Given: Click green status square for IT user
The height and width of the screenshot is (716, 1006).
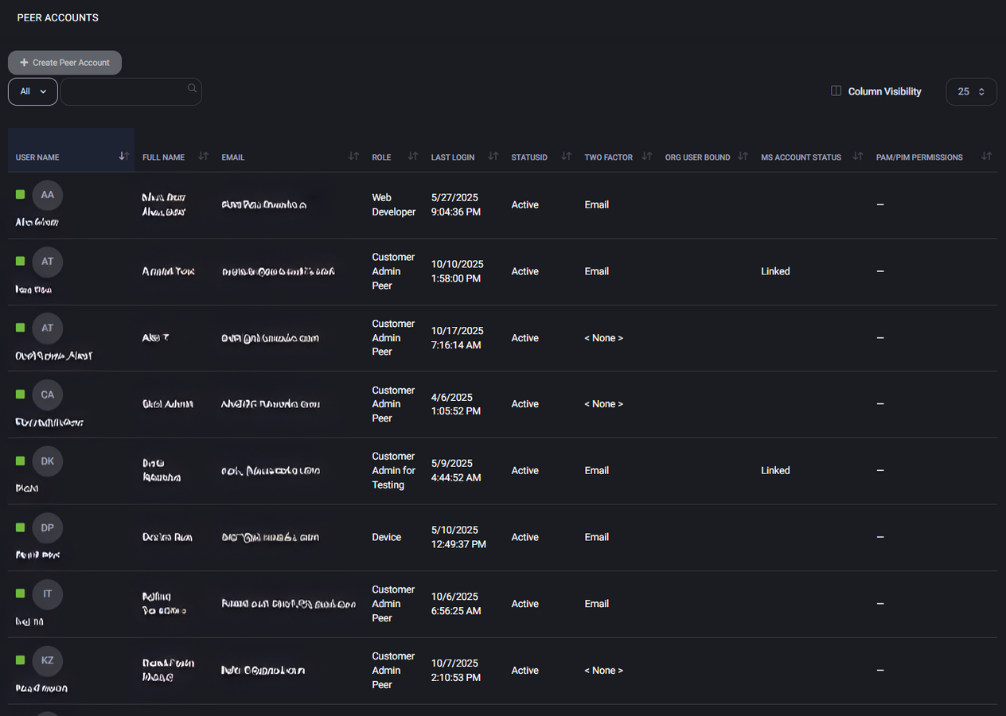Looking at the screenshot, I should point(20,594).
